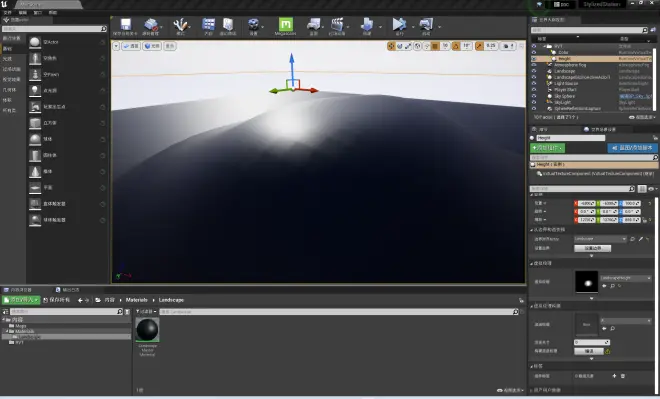Open the Show dropdown in viewport

[x=170, y=46]
